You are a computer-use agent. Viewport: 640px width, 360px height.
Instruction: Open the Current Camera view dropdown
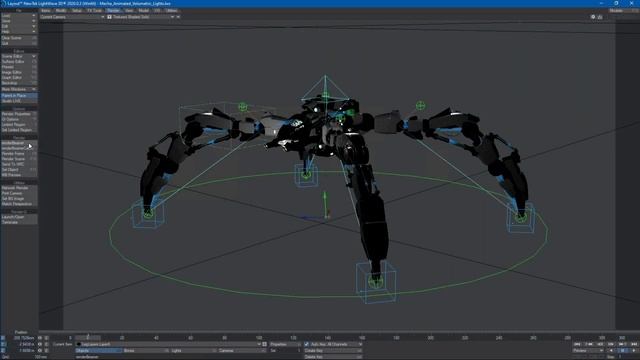72,17
